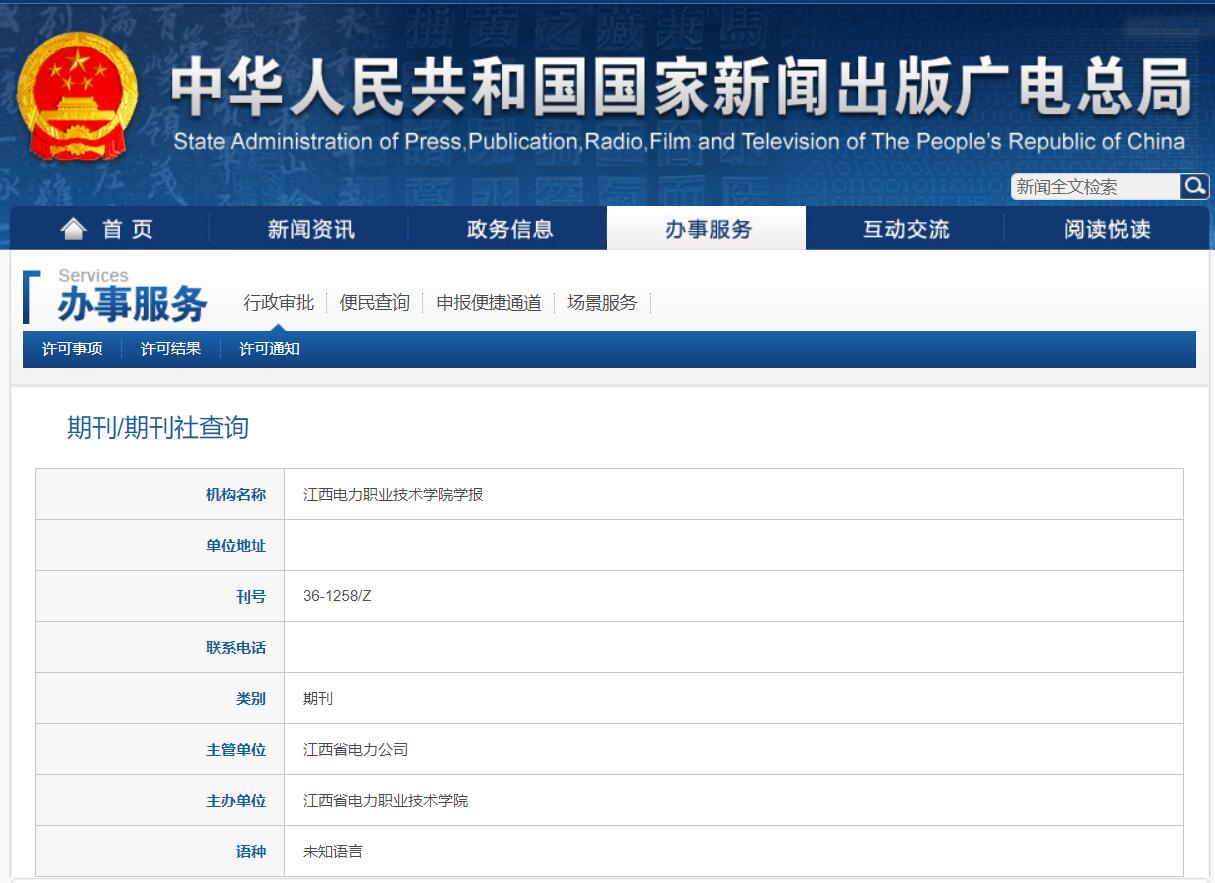Click the national emblem logo

(78, 98)
